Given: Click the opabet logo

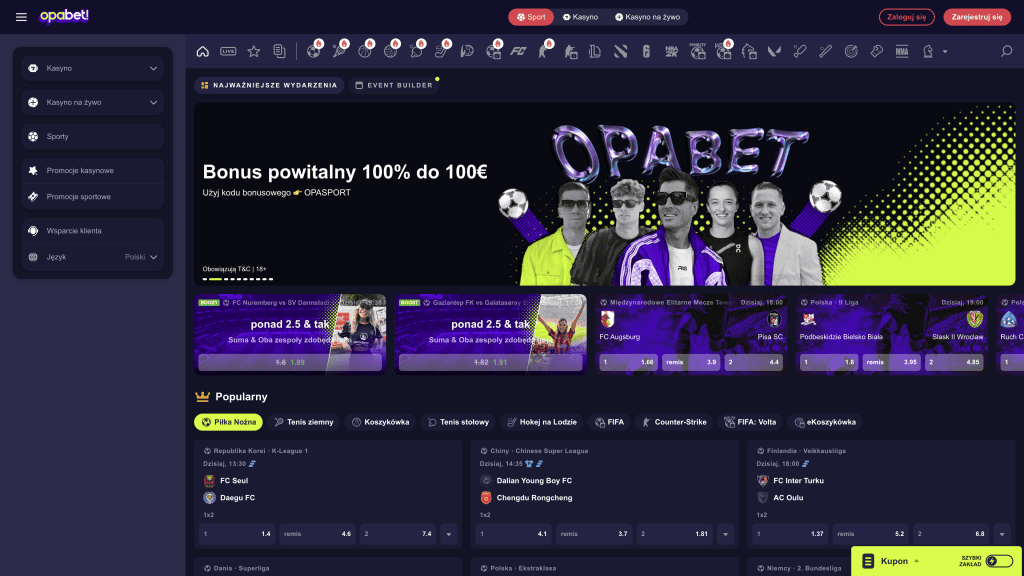Looking at the screenshot, I should (64, 16).
